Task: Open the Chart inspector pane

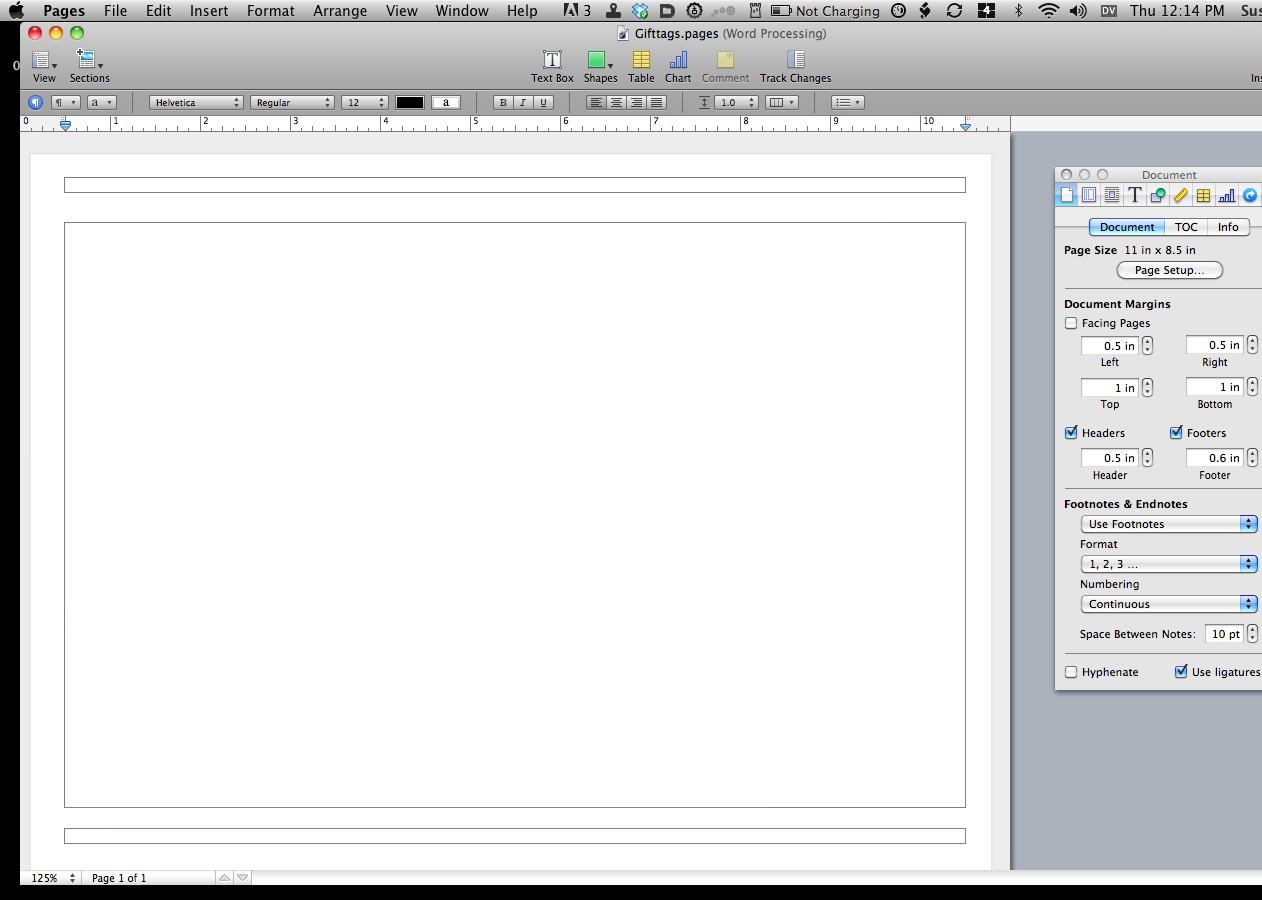Action: coord(1227,195)
